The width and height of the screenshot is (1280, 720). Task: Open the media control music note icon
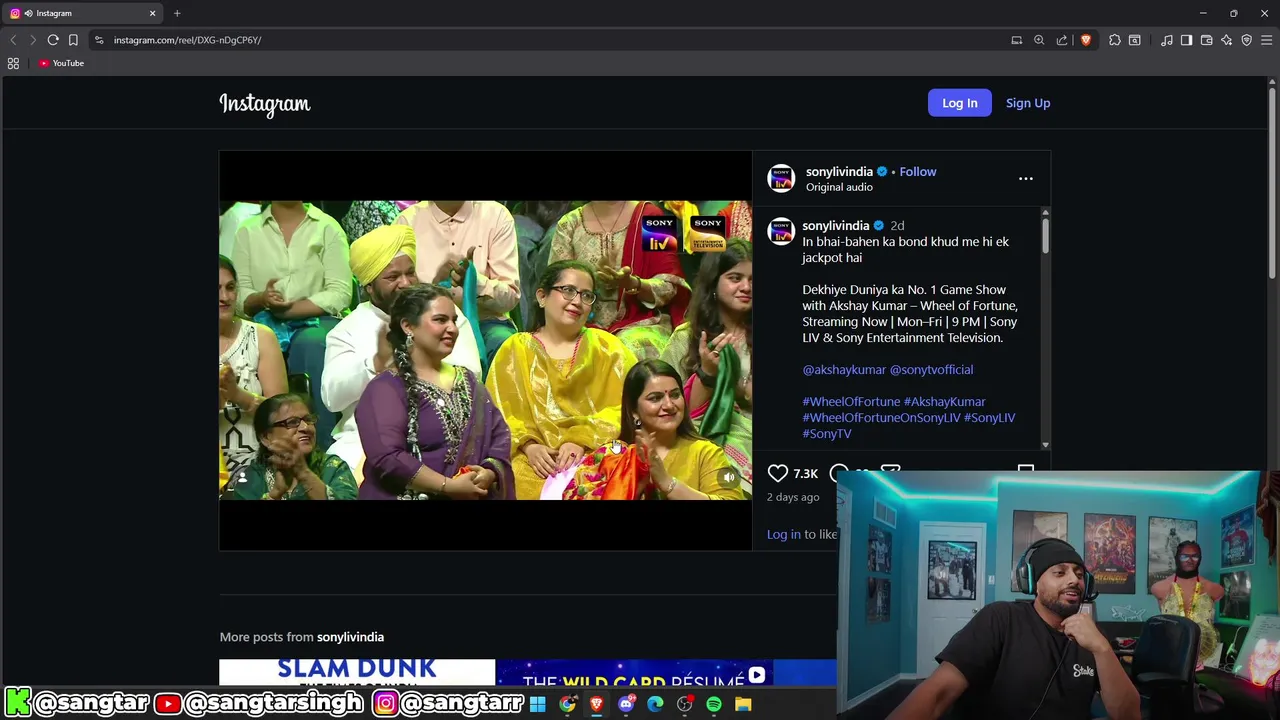1167,40
